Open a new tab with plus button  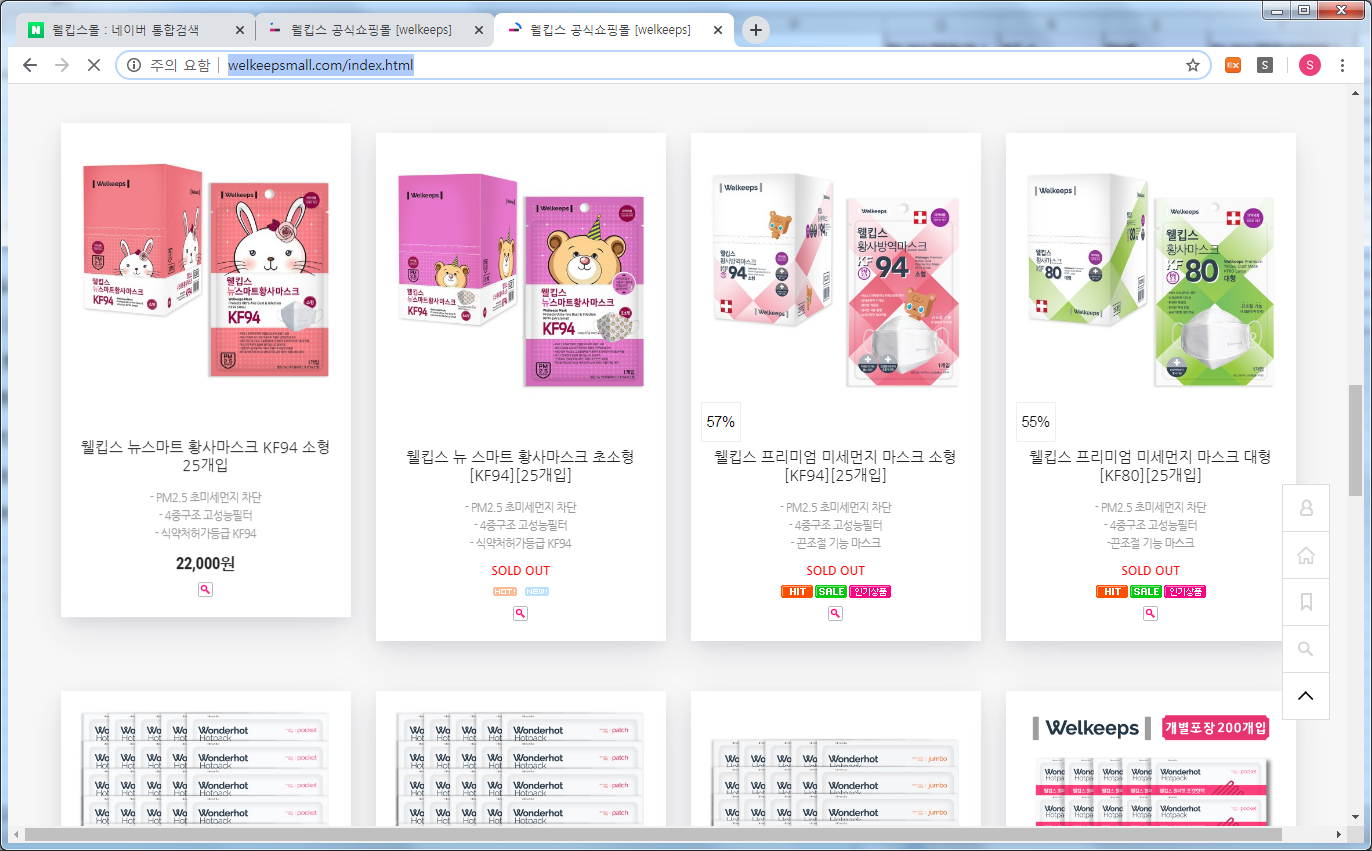(x=756, y=30)
